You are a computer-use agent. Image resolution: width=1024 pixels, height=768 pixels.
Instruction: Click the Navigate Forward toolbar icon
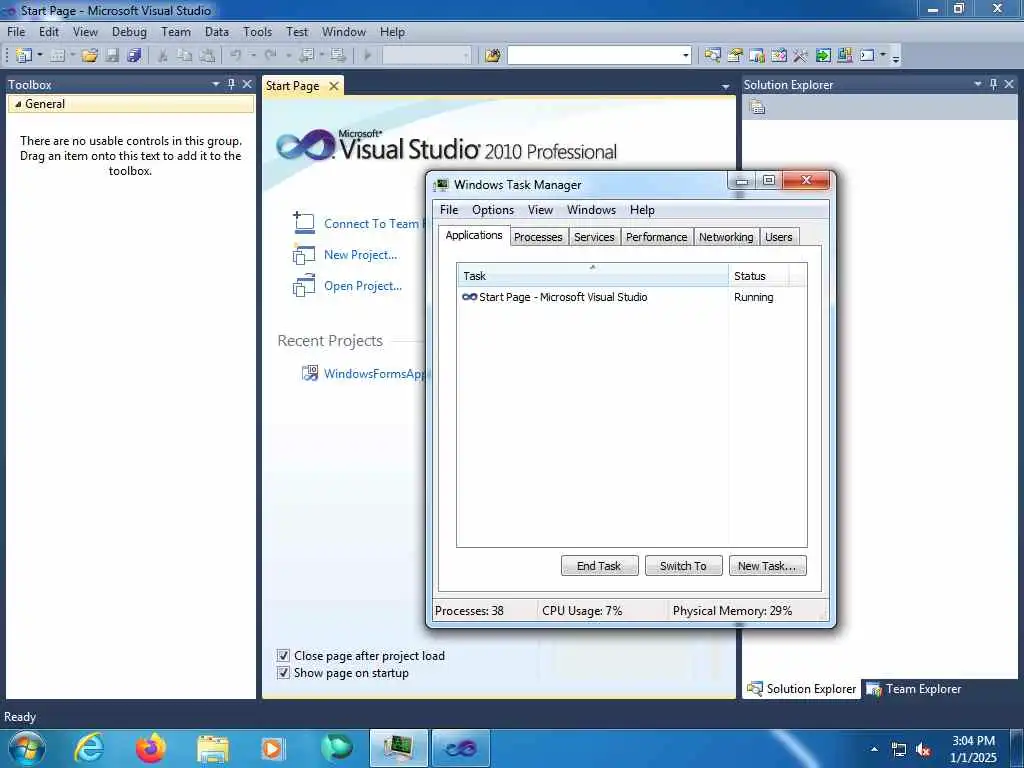click(x=338, y=56)
